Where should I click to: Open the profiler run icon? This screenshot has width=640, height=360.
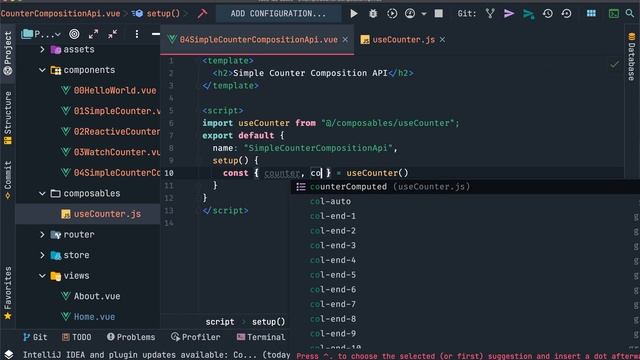[x=410, y=13]
